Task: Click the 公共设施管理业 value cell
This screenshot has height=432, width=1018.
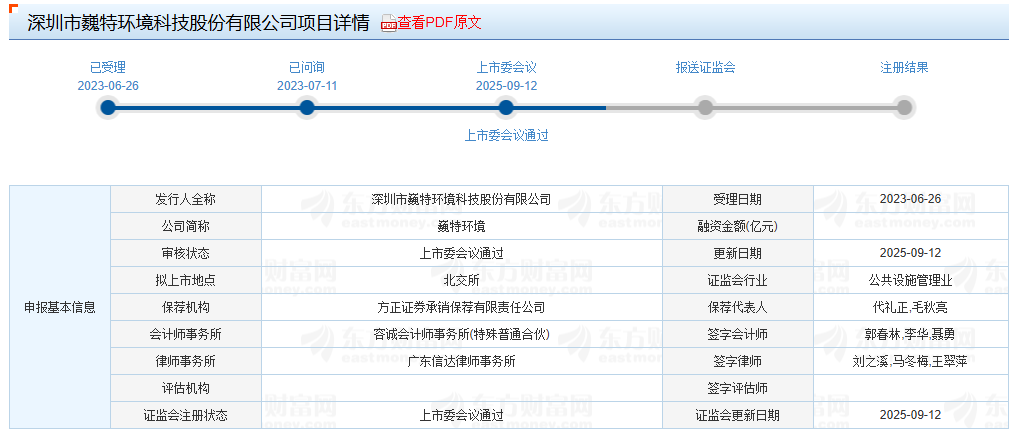Action: pyautogui.click(x=910, y=281)
